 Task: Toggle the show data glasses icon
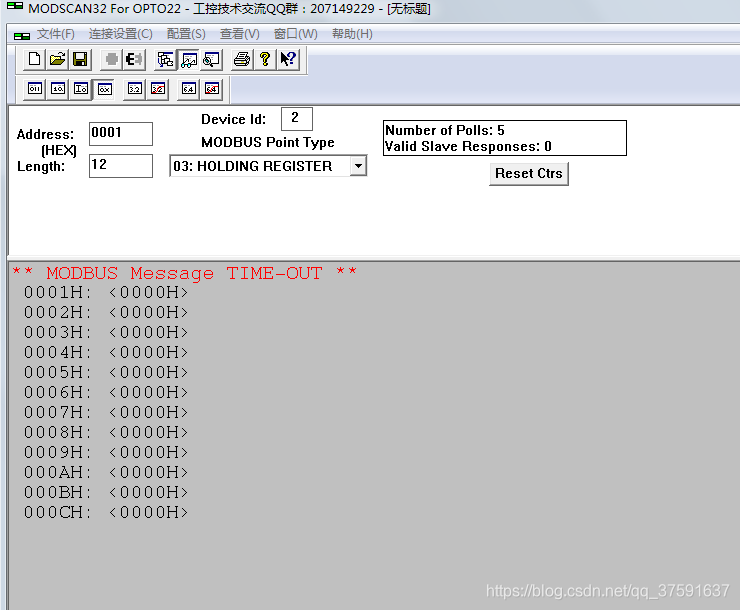(x=189, y=59)
